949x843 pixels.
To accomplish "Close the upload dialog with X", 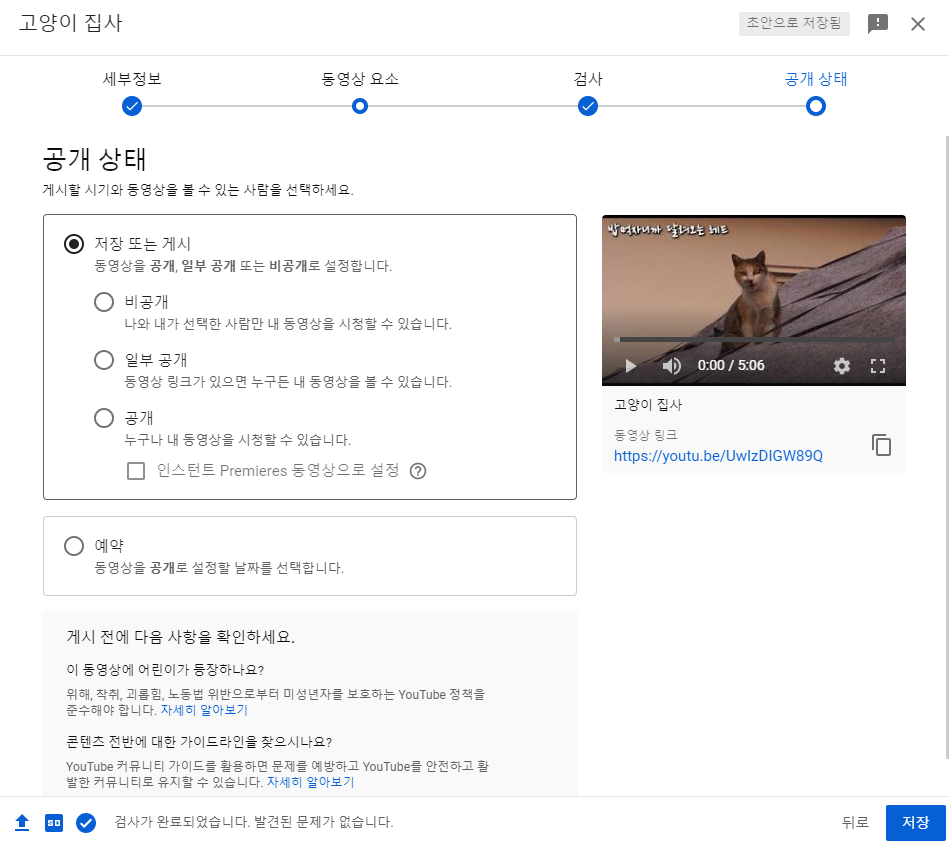I will (x=918, y=24).
